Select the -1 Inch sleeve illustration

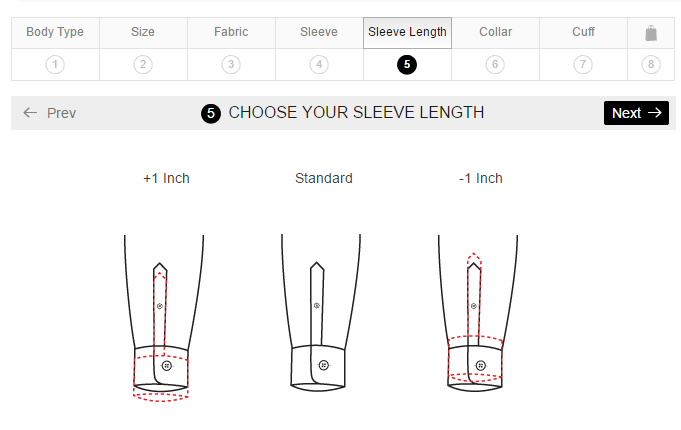coord(479,315)
